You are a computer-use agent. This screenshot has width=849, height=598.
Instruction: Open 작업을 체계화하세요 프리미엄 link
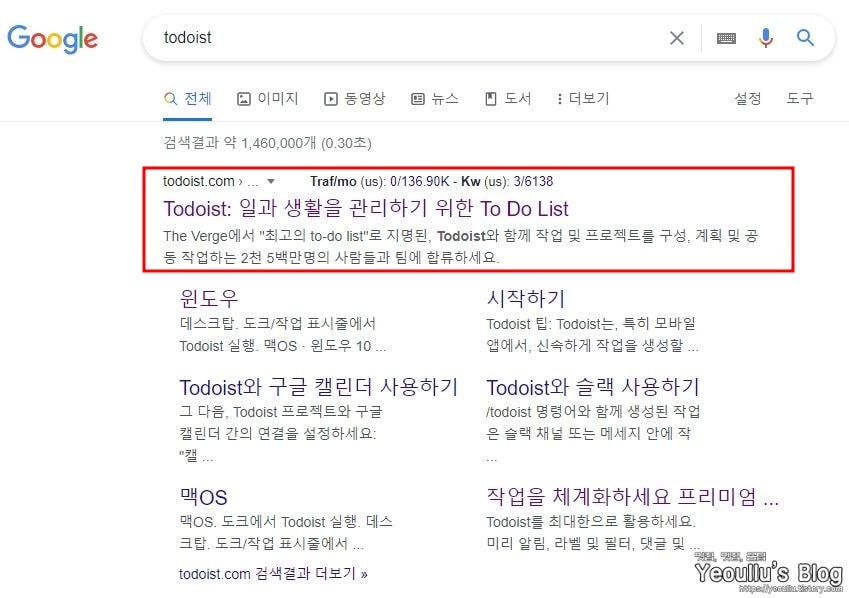(632, 497)
